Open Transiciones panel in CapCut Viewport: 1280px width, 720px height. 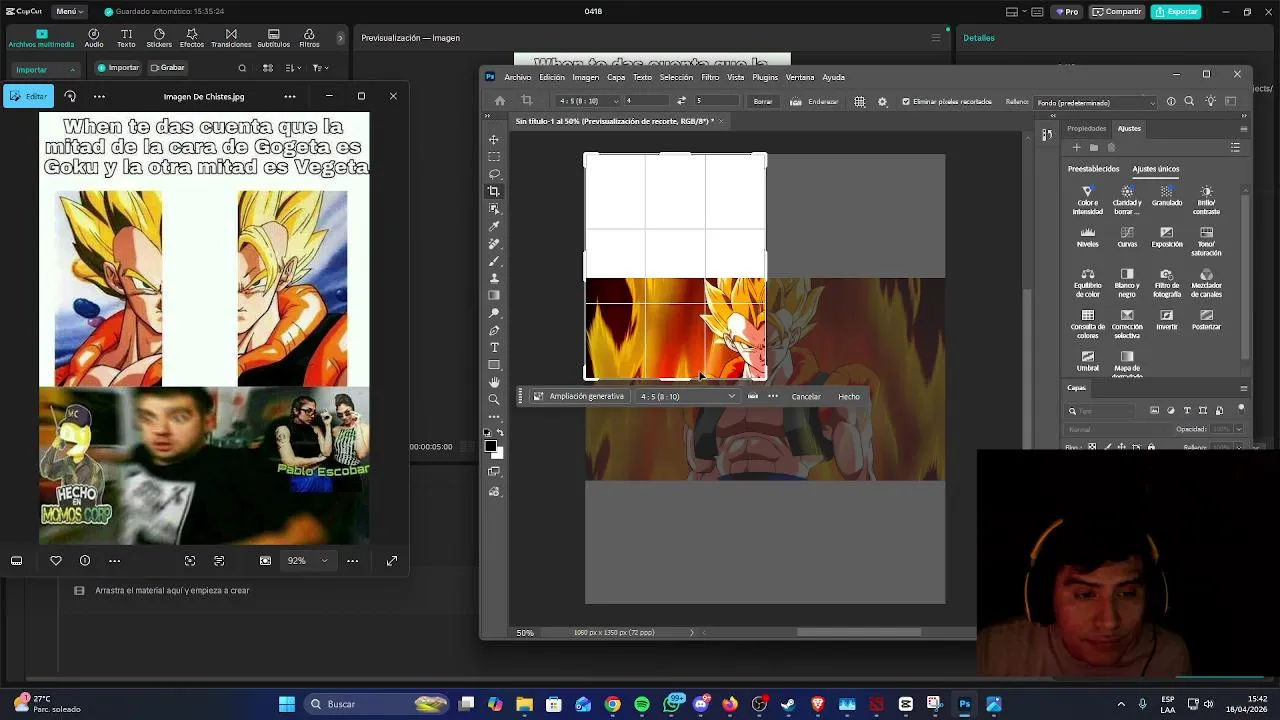click(231, 38)
